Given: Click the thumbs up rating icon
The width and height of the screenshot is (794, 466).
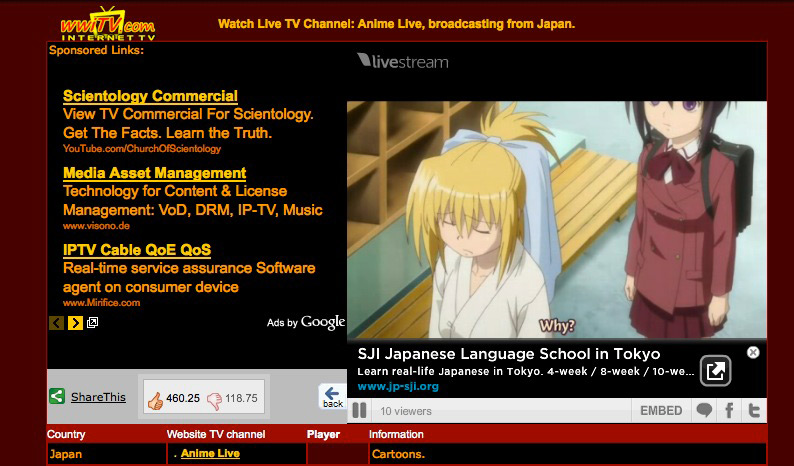Looking at the screenshot, I should click(x=155, y=398).
